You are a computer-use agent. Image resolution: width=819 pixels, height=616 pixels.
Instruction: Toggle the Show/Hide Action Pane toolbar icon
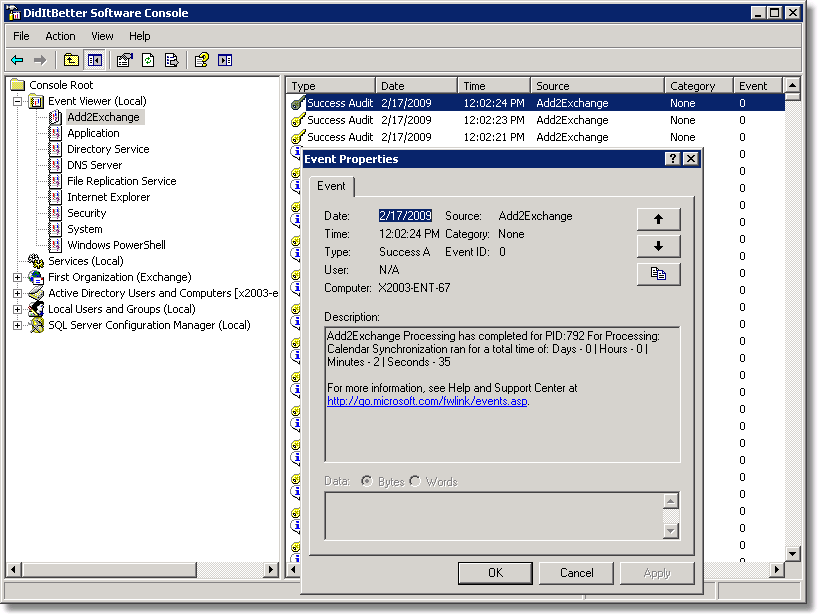pyautogui.click(x=225, y=61)
